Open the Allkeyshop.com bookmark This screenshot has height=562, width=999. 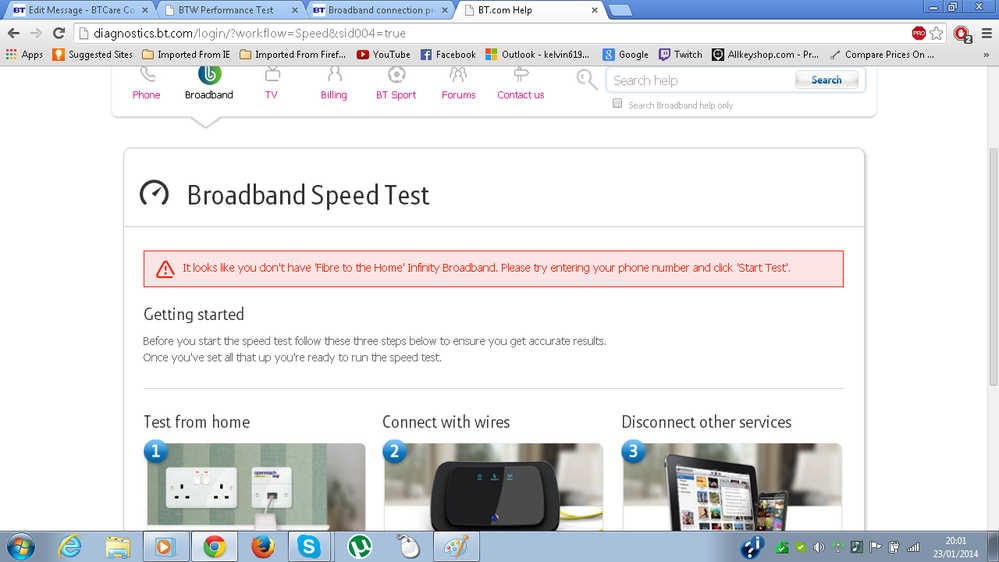[765, 55]
